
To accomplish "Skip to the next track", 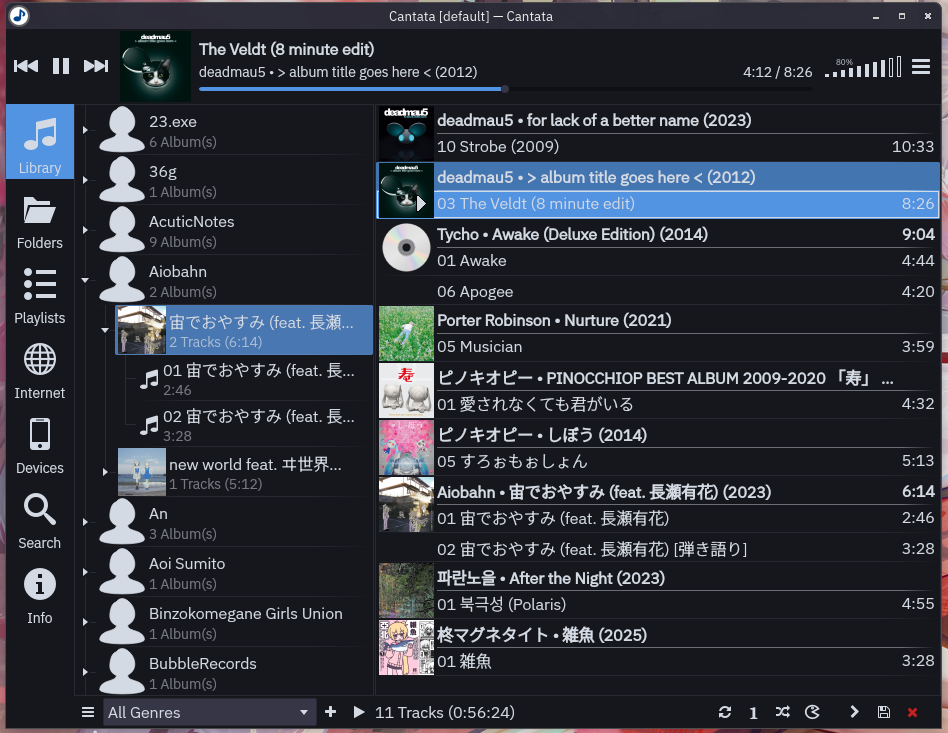I will coord(96,66).
